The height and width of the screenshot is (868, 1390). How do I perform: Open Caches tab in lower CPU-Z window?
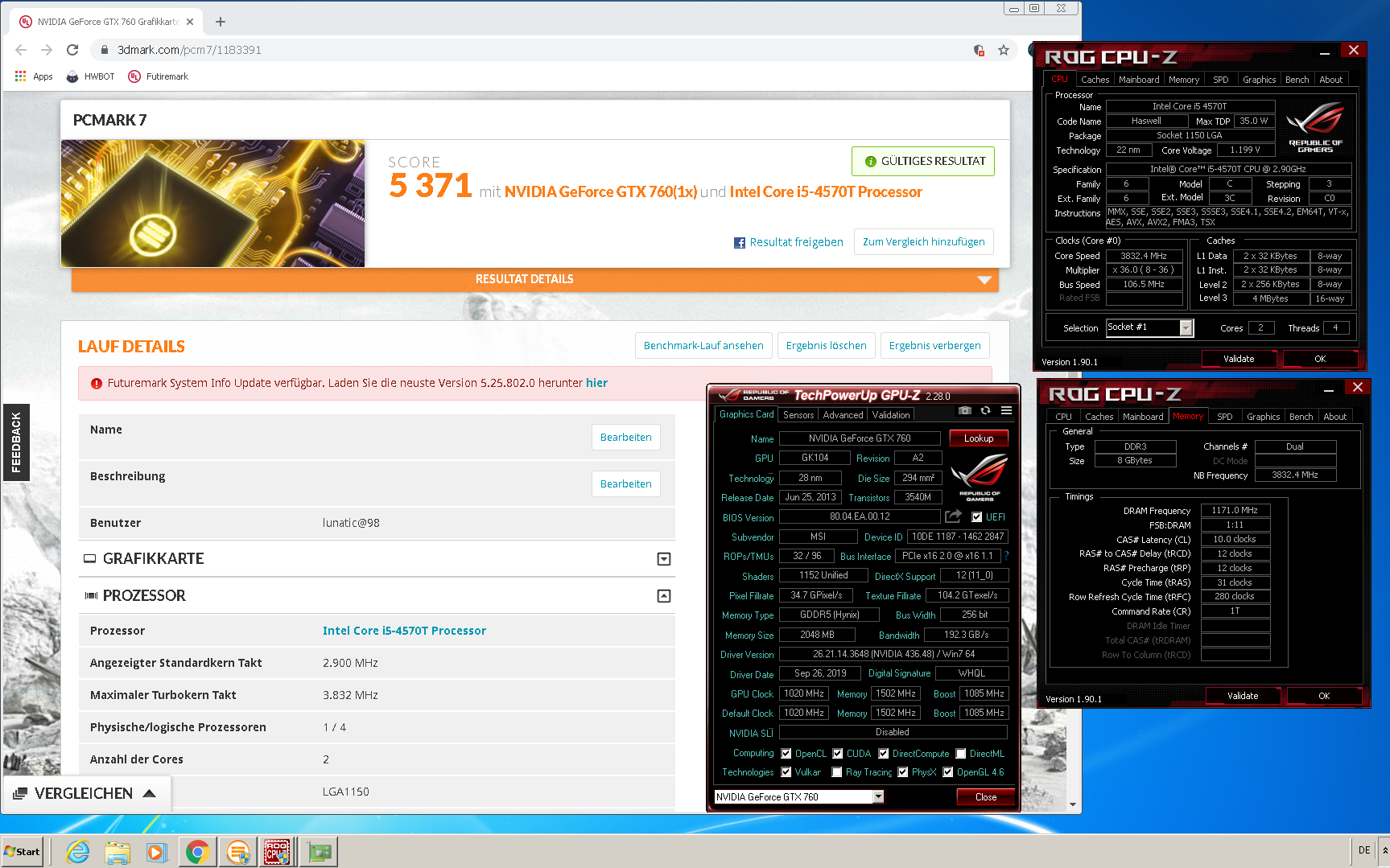[x=1099, y=417]
